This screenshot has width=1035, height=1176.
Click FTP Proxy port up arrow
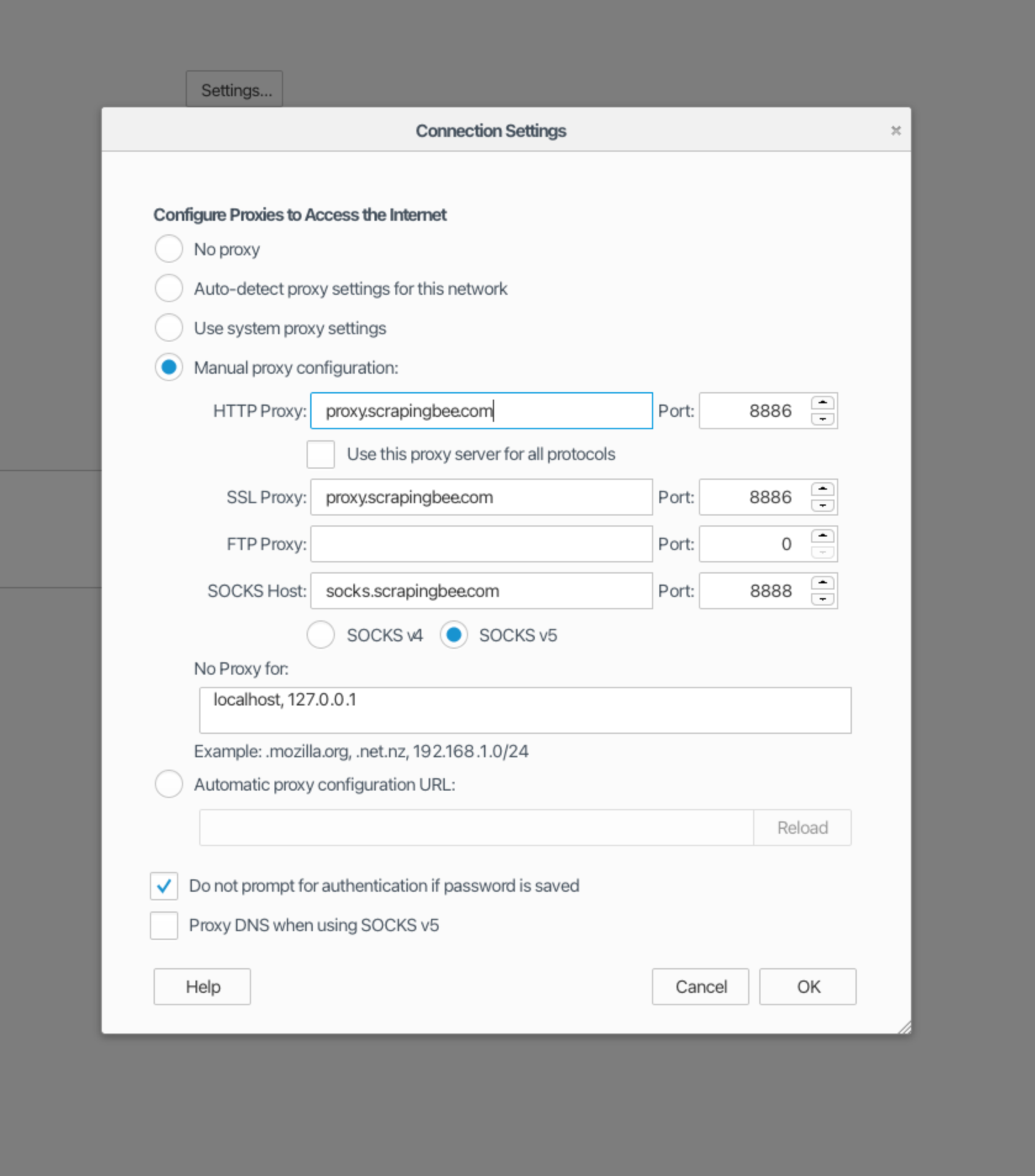point(822,536)
